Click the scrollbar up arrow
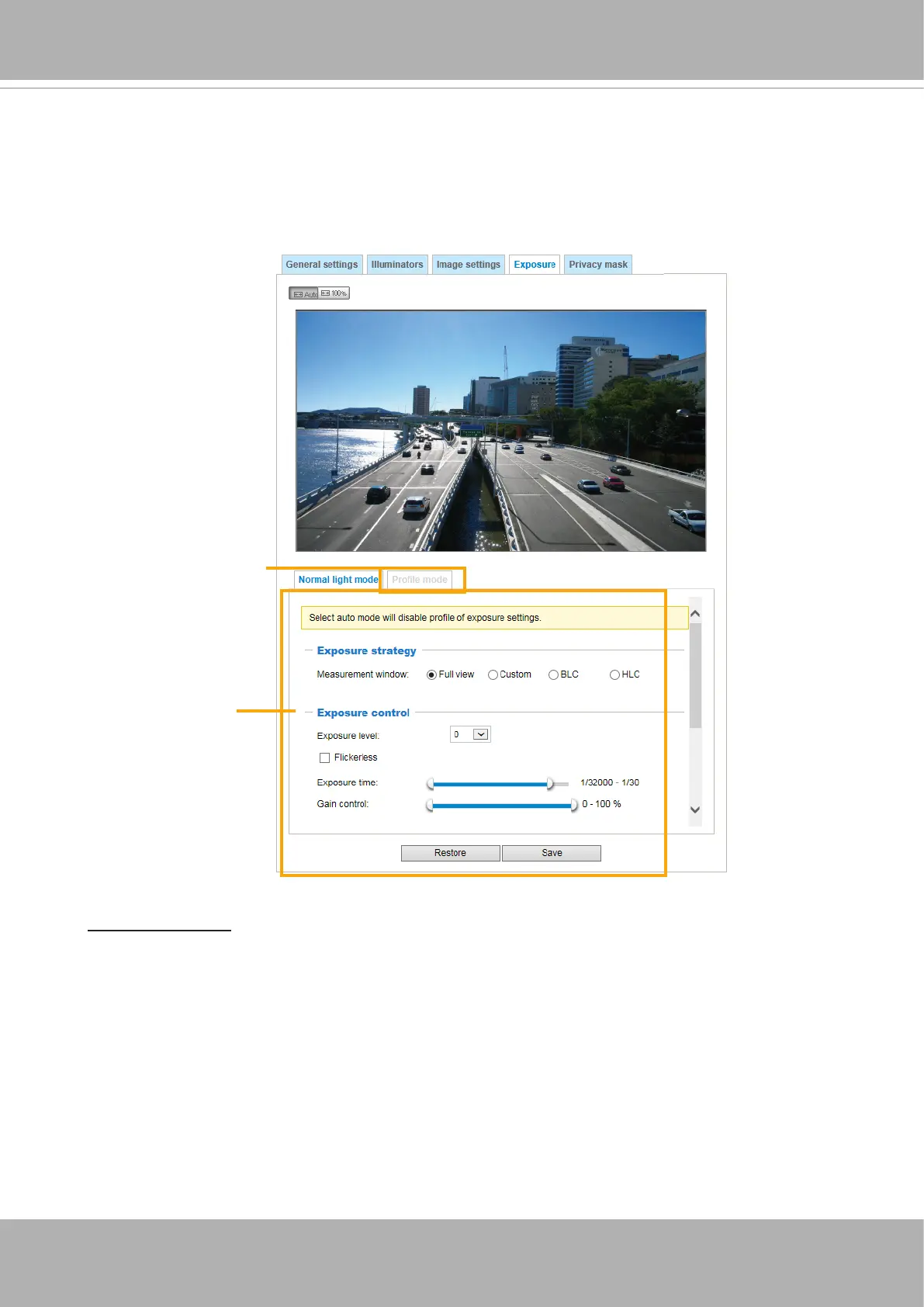 click(695, 614)
